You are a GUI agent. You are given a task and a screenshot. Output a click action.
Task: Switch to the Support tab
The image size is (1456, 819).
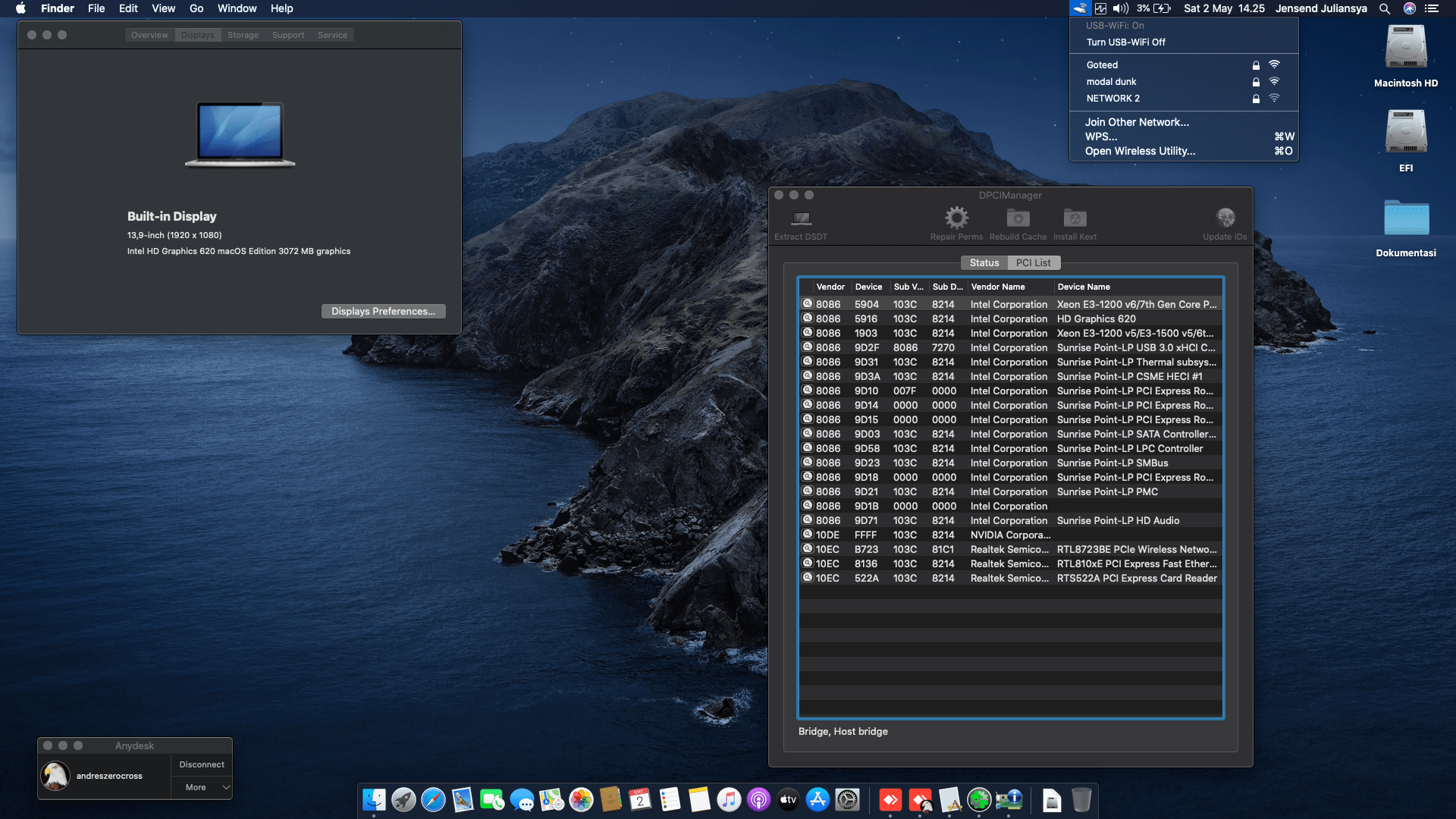click(x=288, y=35)
